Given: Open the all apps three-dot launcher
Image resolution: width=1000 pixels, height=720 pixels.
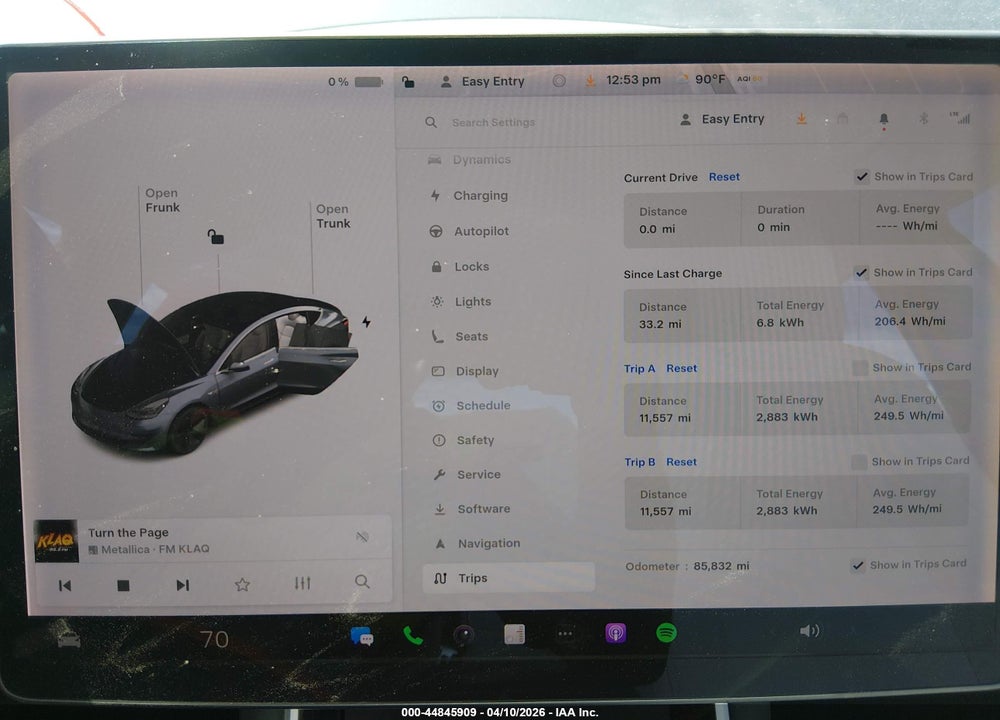Looking at the screenshot, I should (x=565, y=633).
